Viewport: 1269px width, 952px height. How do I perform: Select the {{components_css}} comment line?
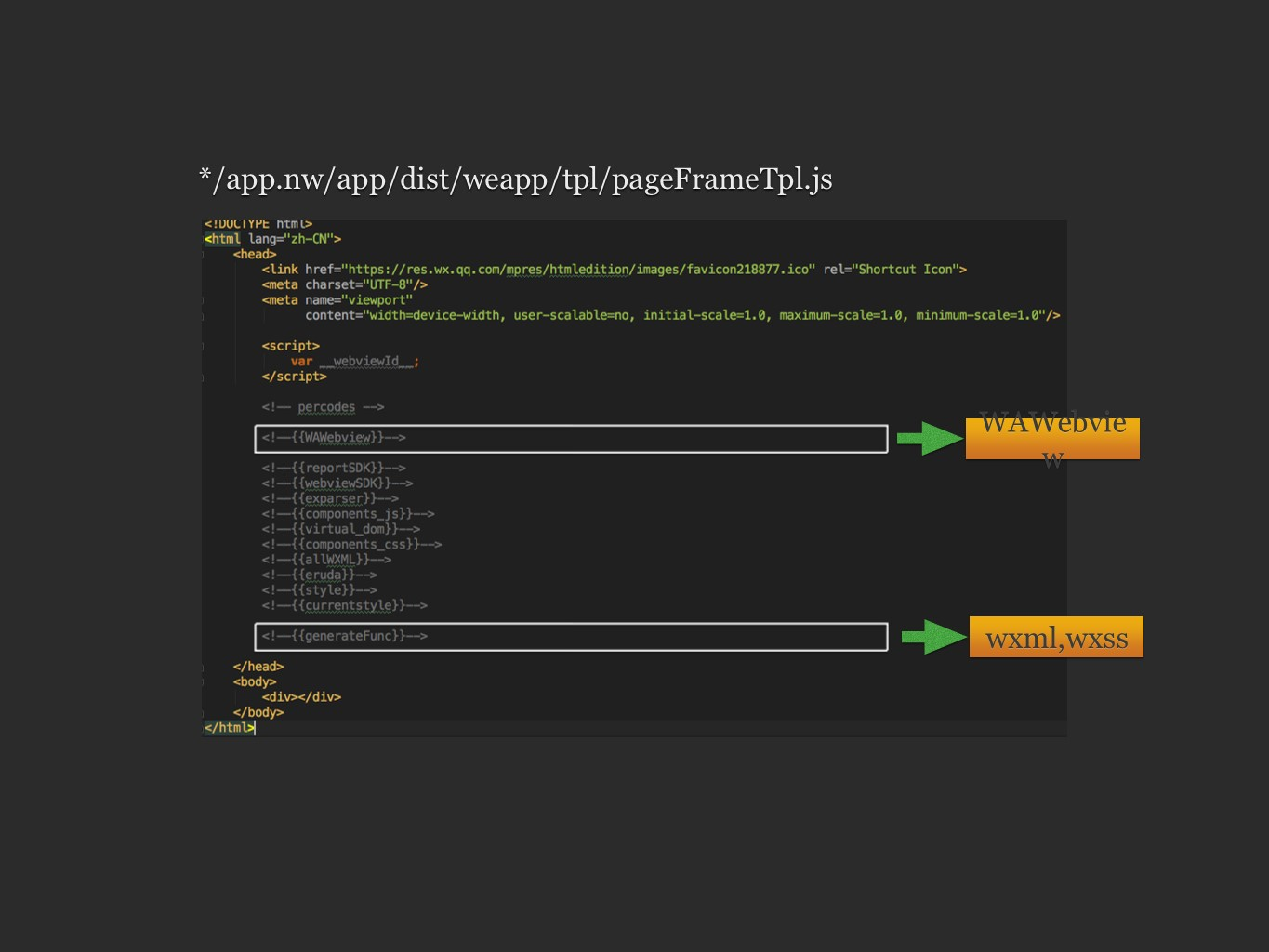(351, 545)
